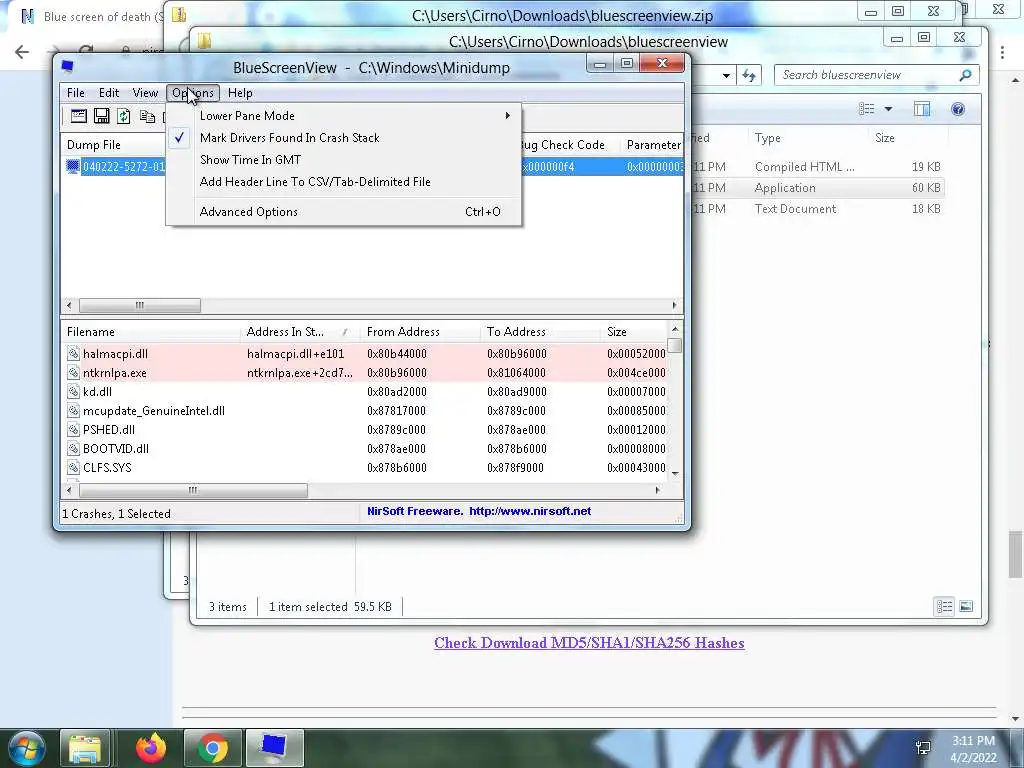Open the Edit menu

[108, 93]
